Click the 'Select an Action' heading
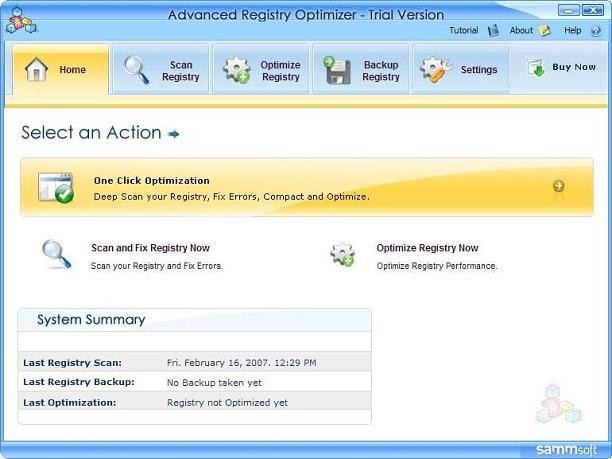 click(91, 133)
